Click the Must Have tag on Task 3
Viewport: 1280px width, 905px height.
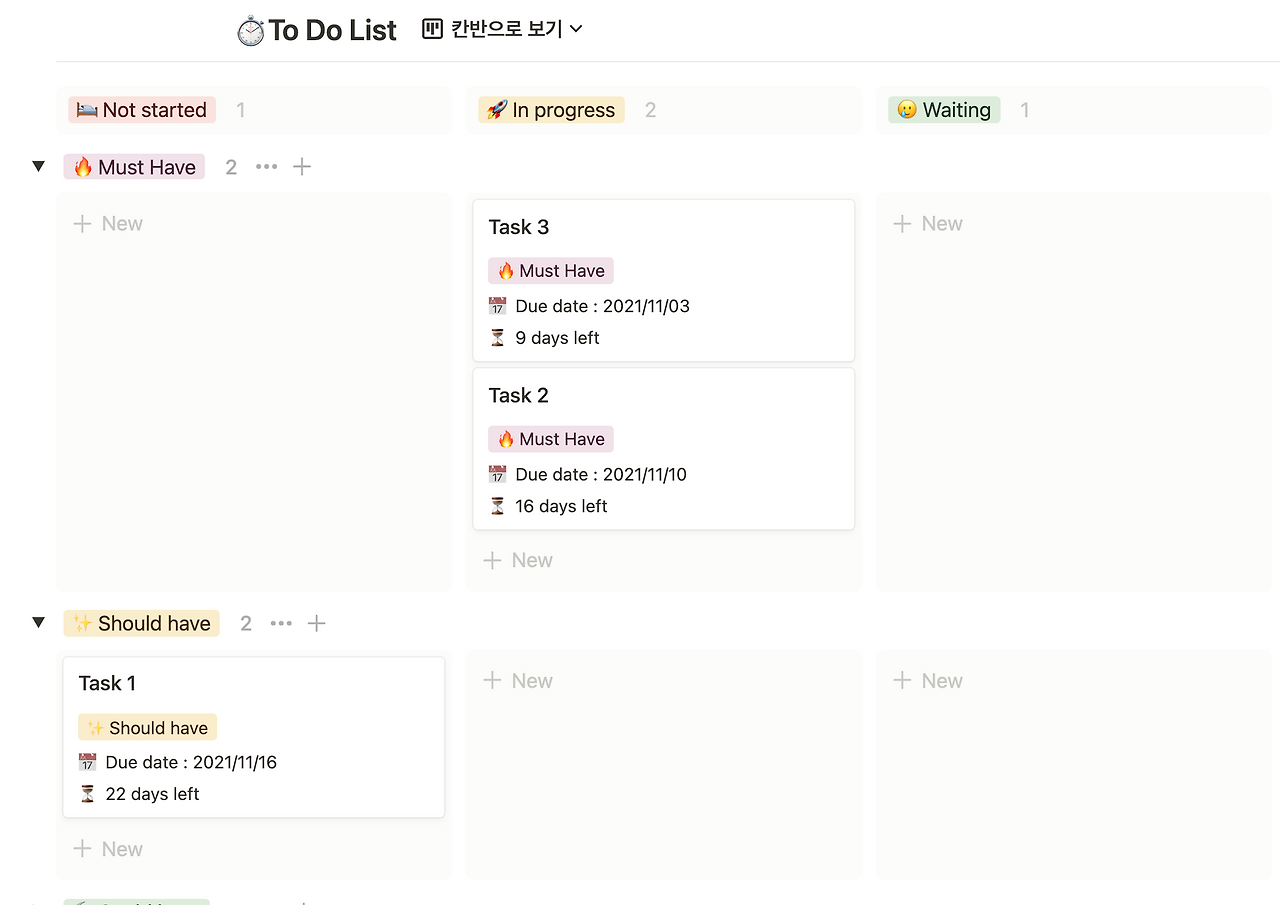(551, 271)
